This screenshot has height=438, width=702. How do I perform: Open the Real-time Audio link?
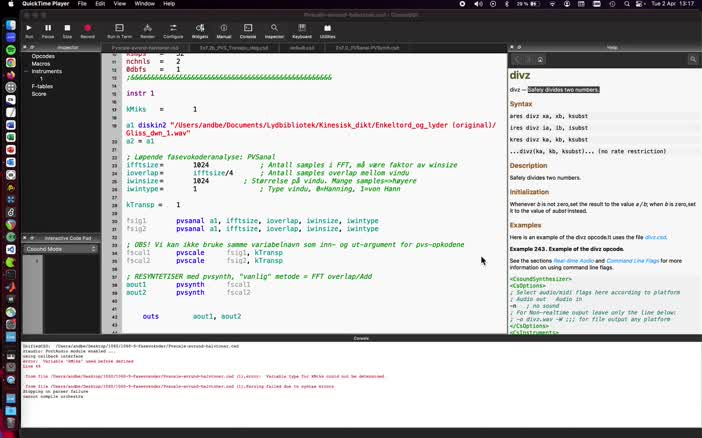click(x=574, y=261)
